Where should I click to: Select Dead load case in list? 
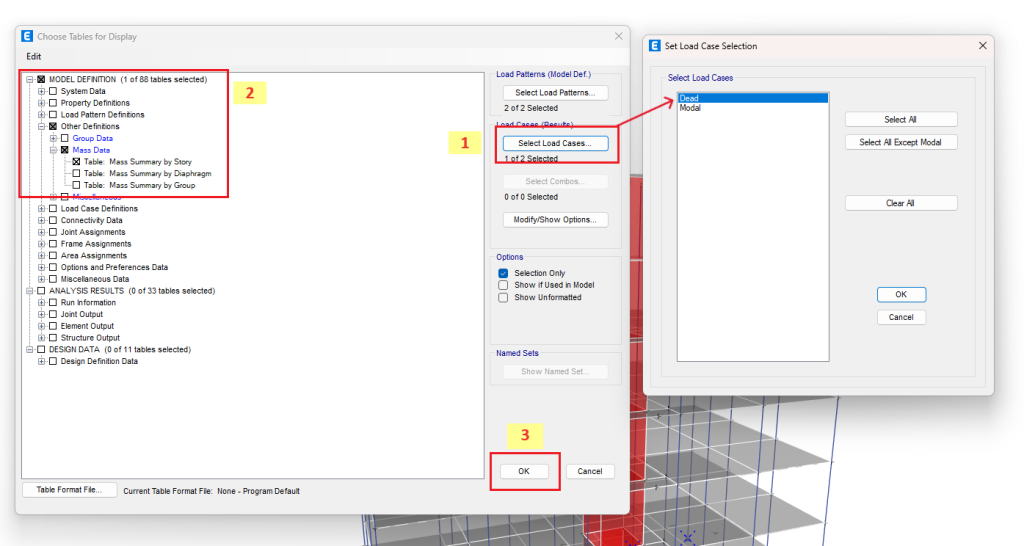pyautogui.click(x=689, y=98)
